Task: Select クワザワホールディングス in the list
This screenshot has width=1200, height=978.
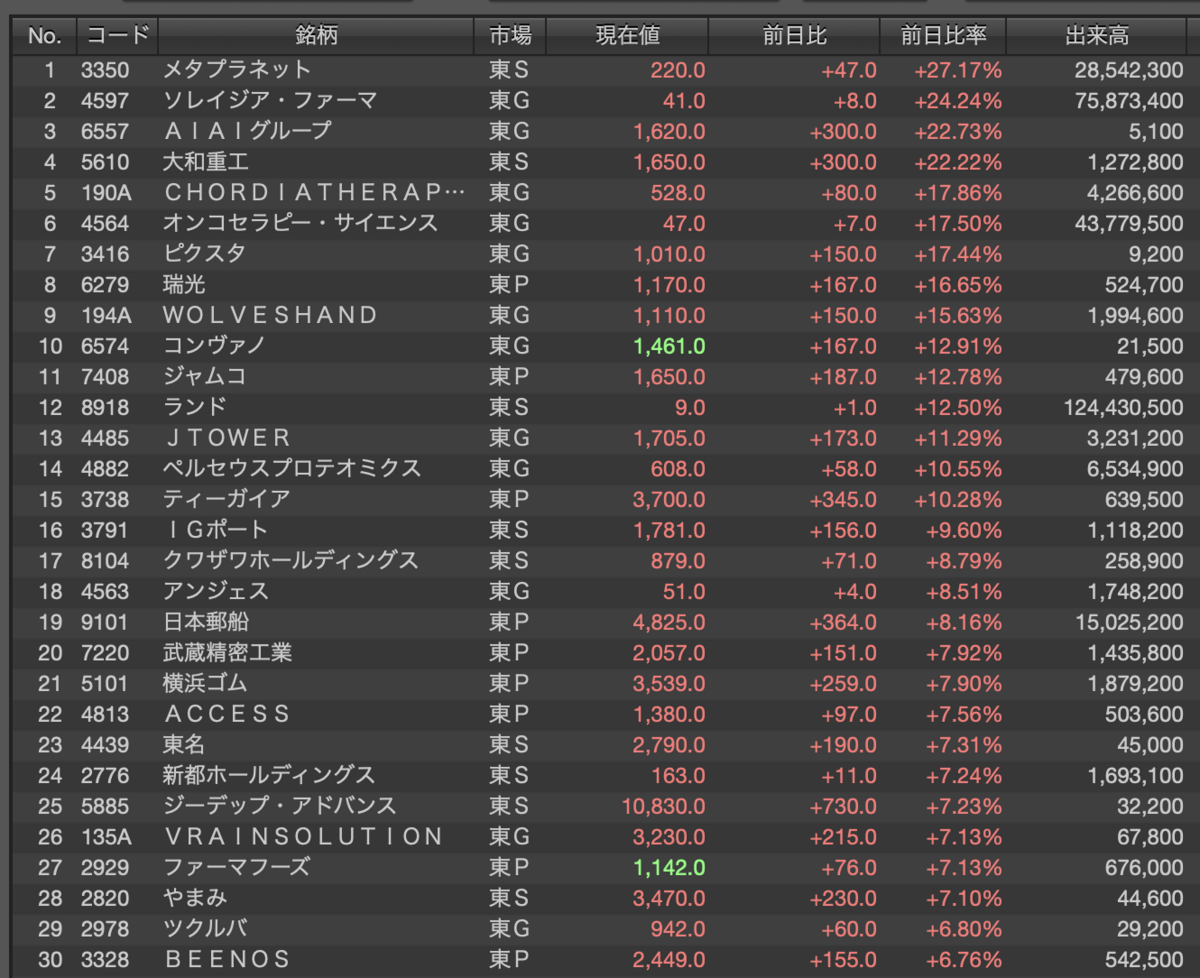Action: pyautogui.click(x=291, y=560)
